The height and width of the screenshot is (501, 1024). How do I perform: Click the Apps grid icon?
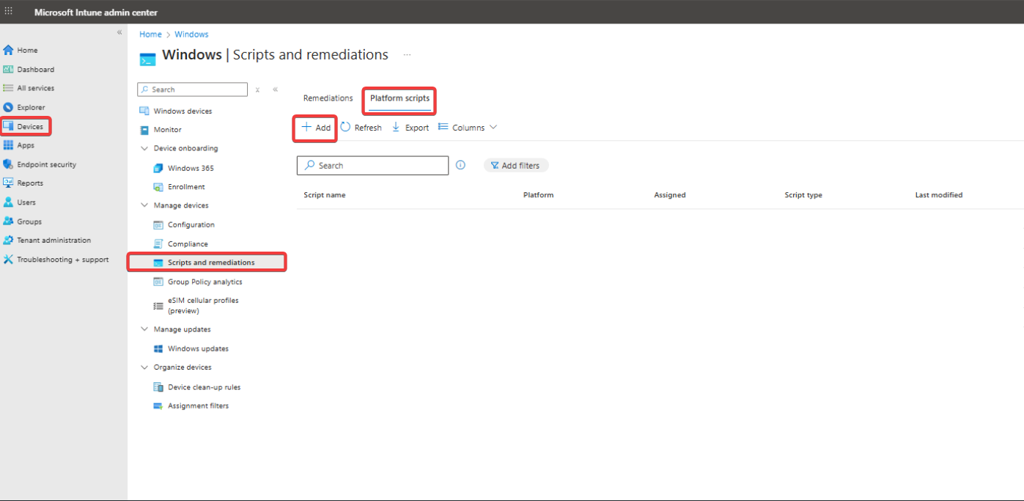[8, 145]
